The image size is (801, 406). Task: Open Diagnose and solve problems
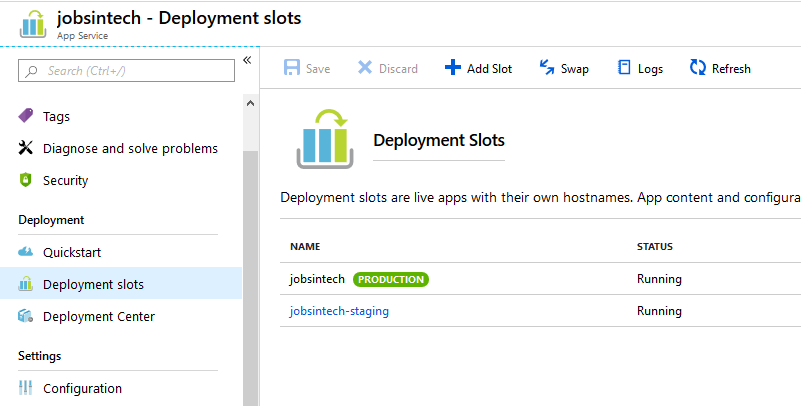coord(130,149)
